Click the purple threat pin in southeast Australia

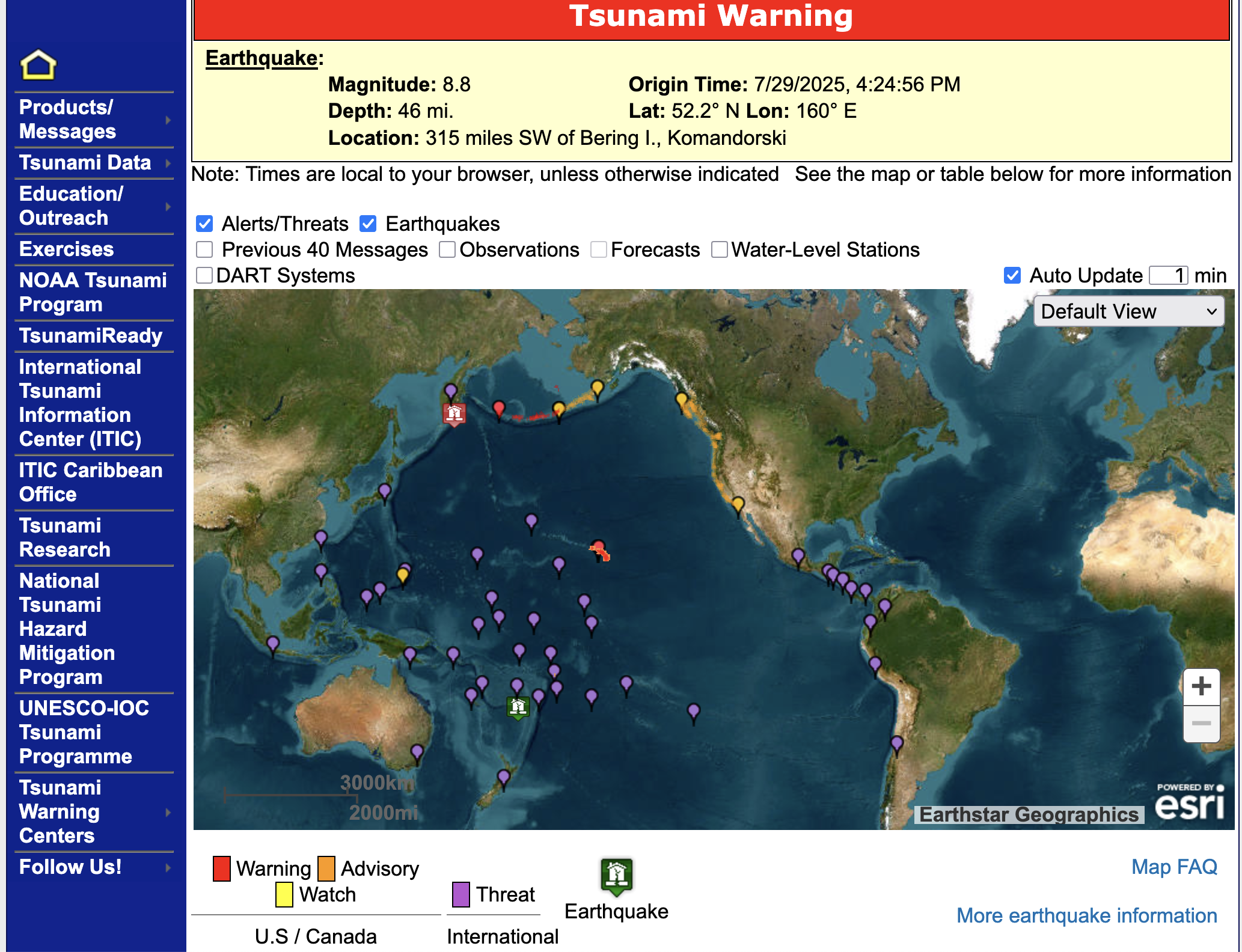(417, 754)
